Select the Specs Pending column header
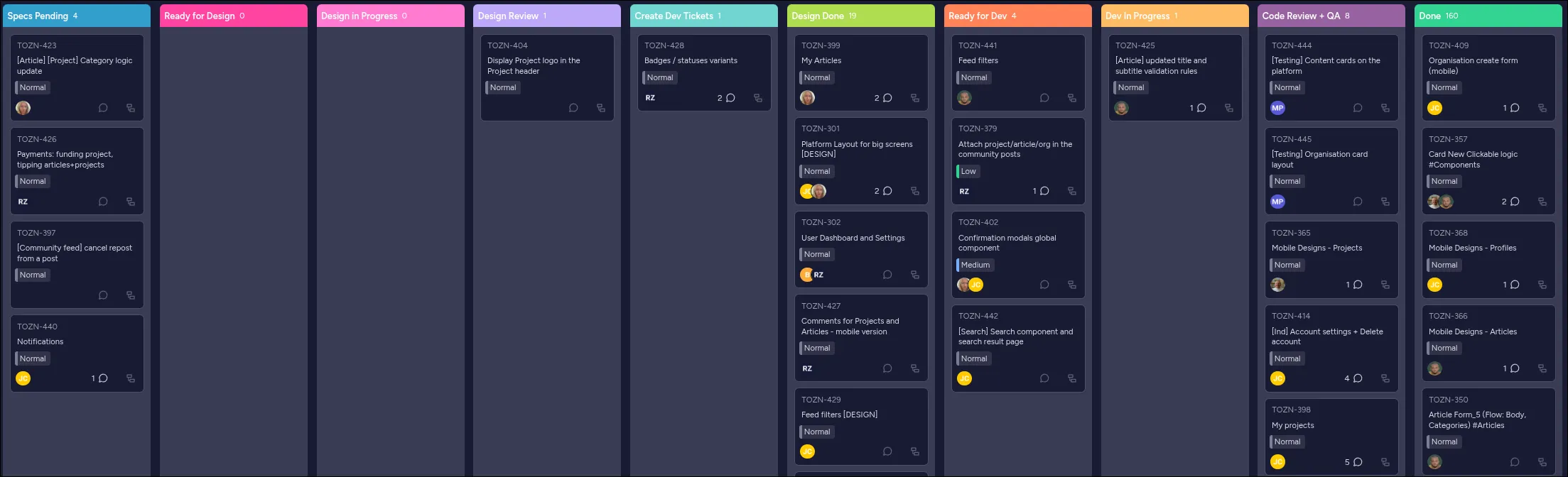Screen dimensions: 1568x477 point(77,16)
